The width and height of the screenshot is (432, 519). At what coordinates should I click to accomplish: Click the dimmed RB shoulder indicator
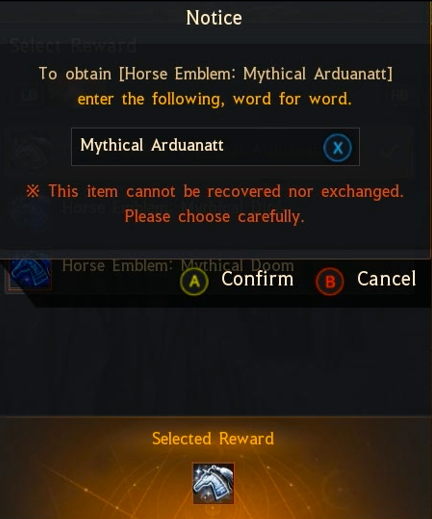pyautogui.click(x=400, y=96)
